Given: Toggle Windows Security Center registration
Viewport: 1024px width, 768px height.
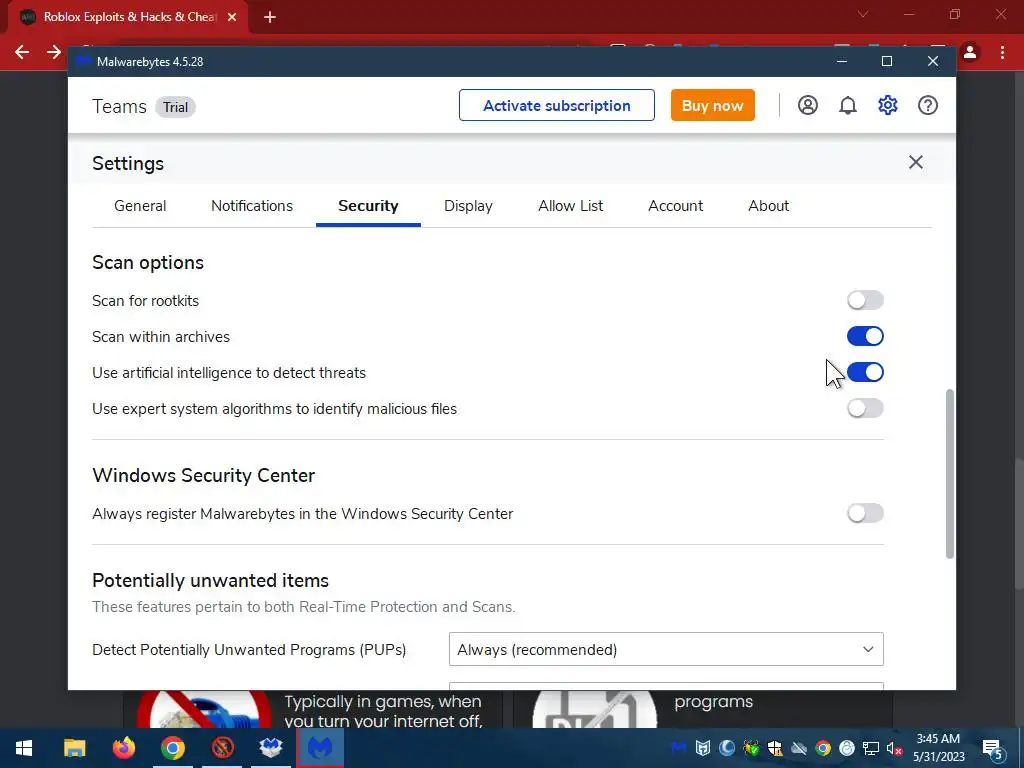Looking at the screenshot, I should point(865,513).
